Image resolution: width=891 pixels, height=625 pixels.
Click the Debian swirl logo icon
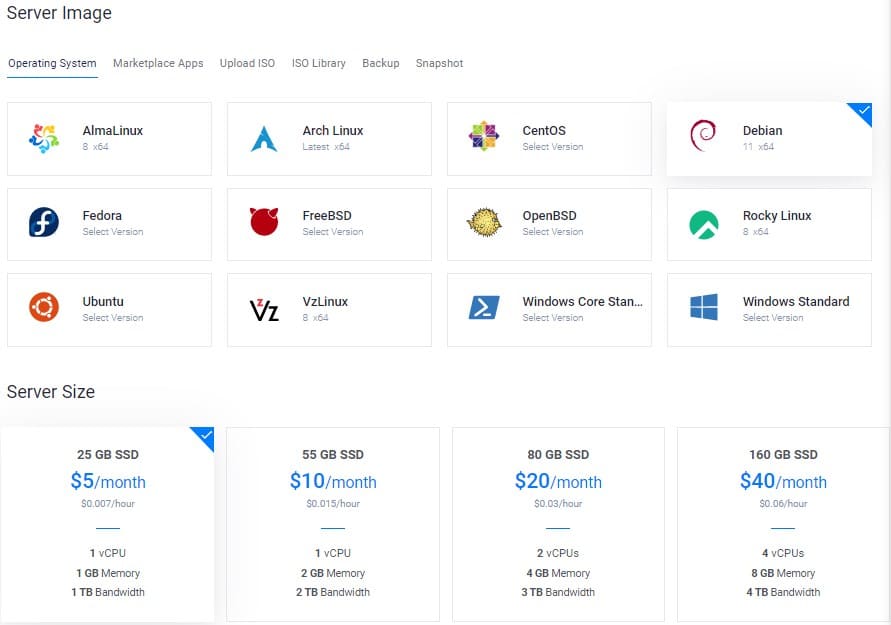point(703,136)
